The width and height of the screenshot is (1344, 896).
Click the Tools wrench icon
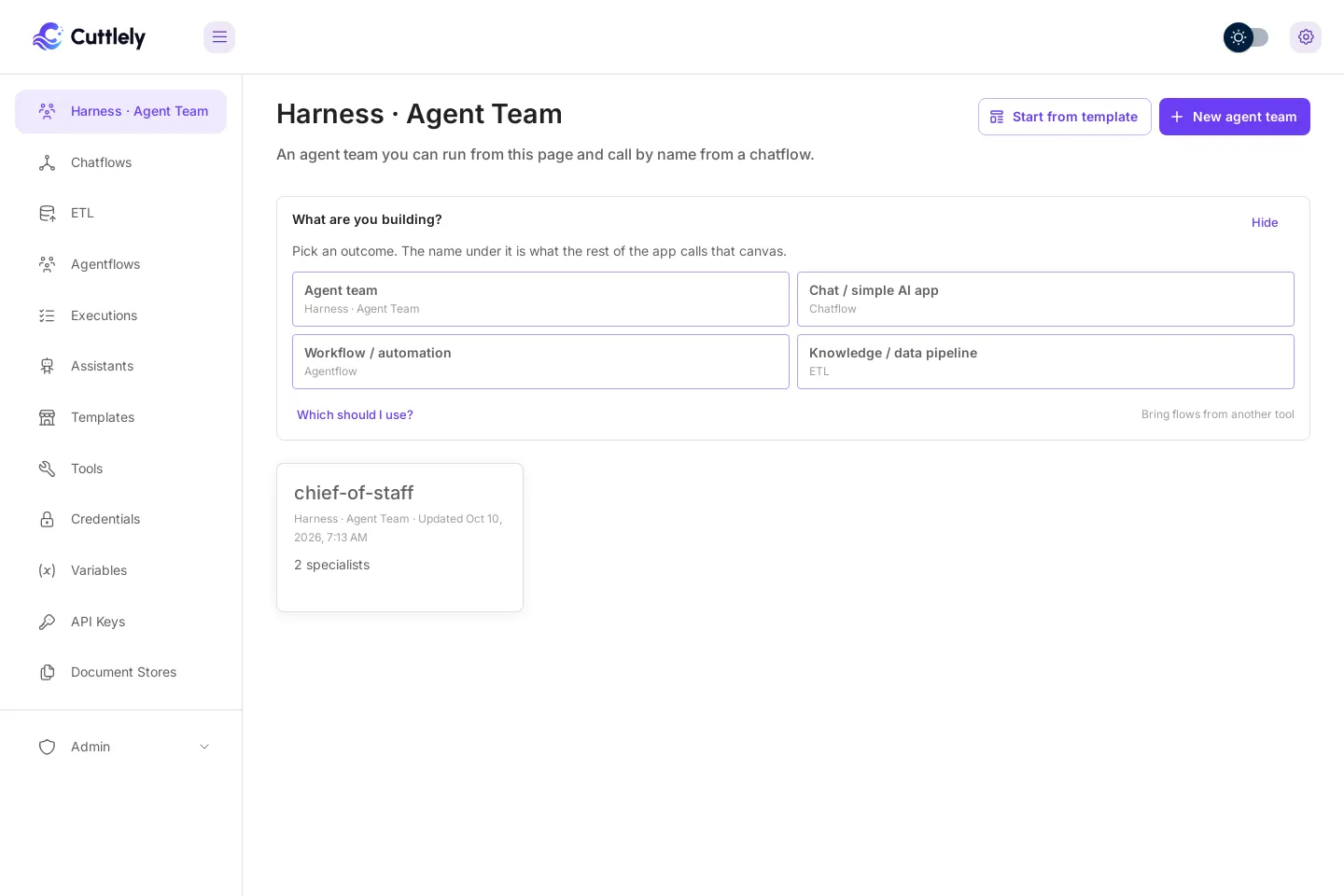tap(47, 469)
